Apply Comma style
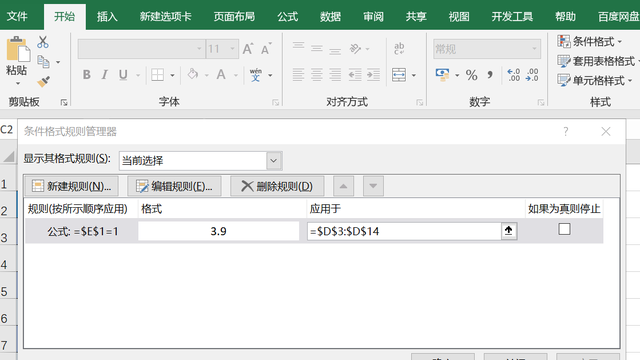Viewport: 640px width, 360px height. tap(490, 75)
